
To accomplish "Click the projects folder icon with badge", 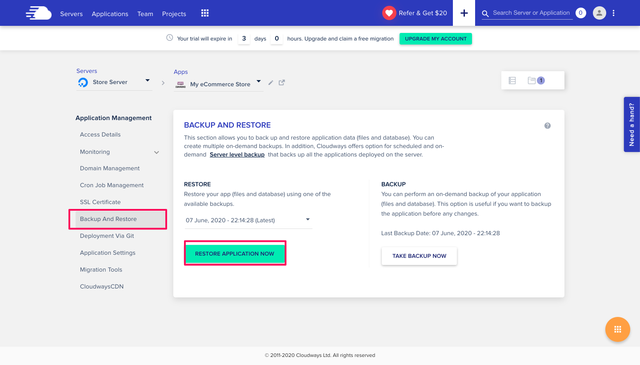I will 536,80.
